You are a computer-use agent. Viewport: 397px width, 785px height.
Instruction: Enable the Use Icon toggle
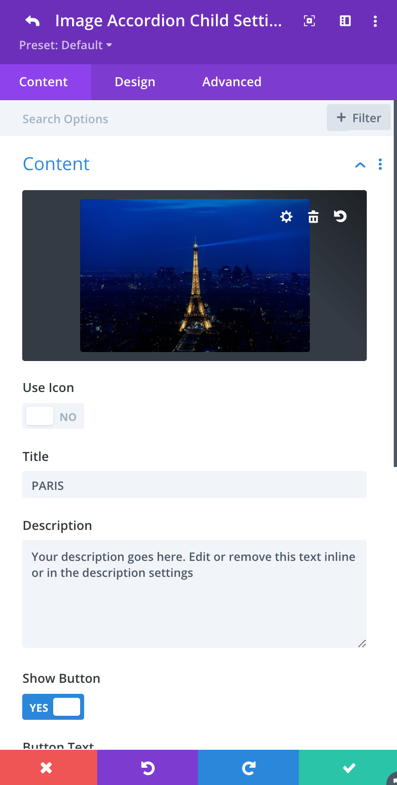53,417
